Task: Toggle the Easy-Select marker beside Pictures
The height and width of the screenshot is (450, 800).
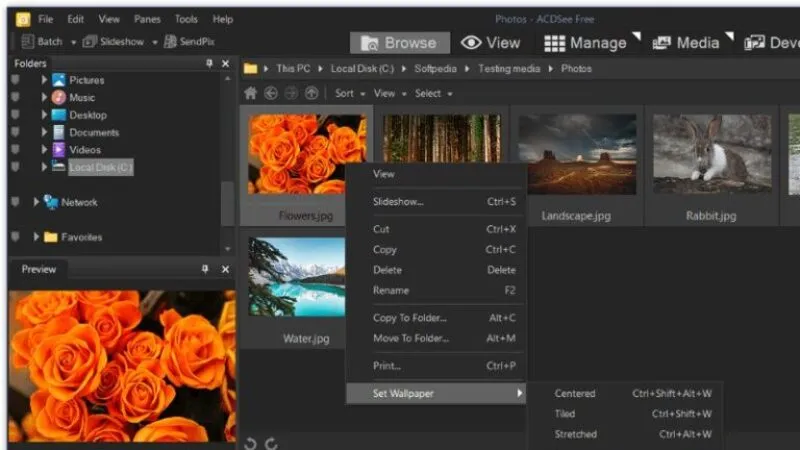Action: pyautogui.click(x=15, y=80)
